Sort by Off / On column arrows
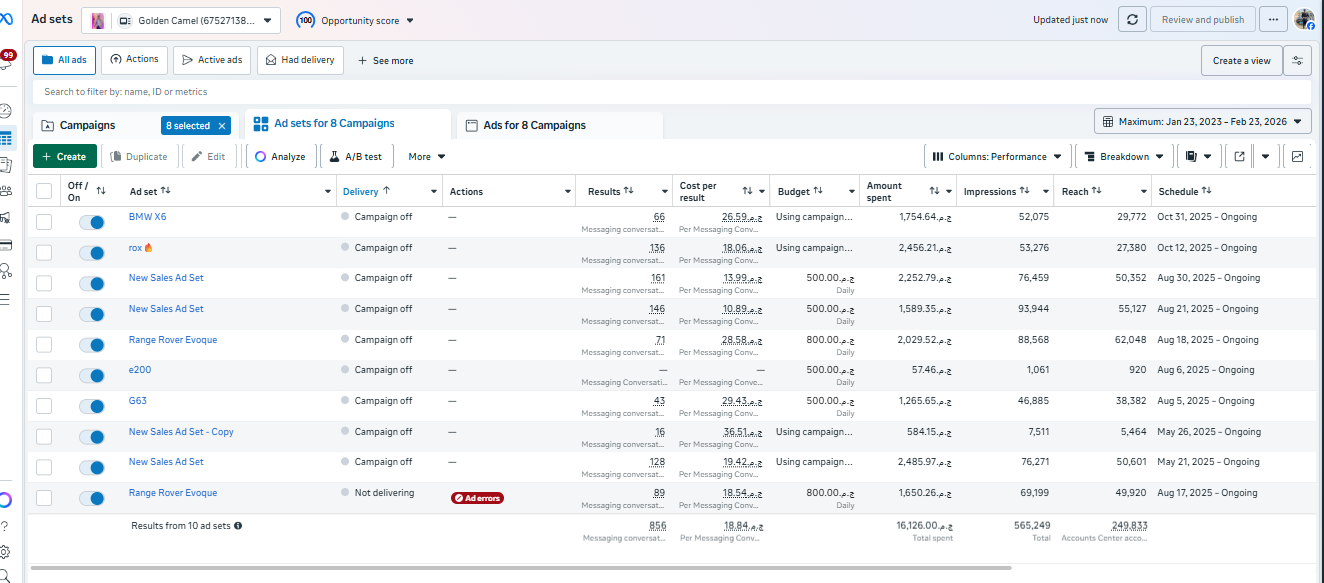 click(100, 191)
